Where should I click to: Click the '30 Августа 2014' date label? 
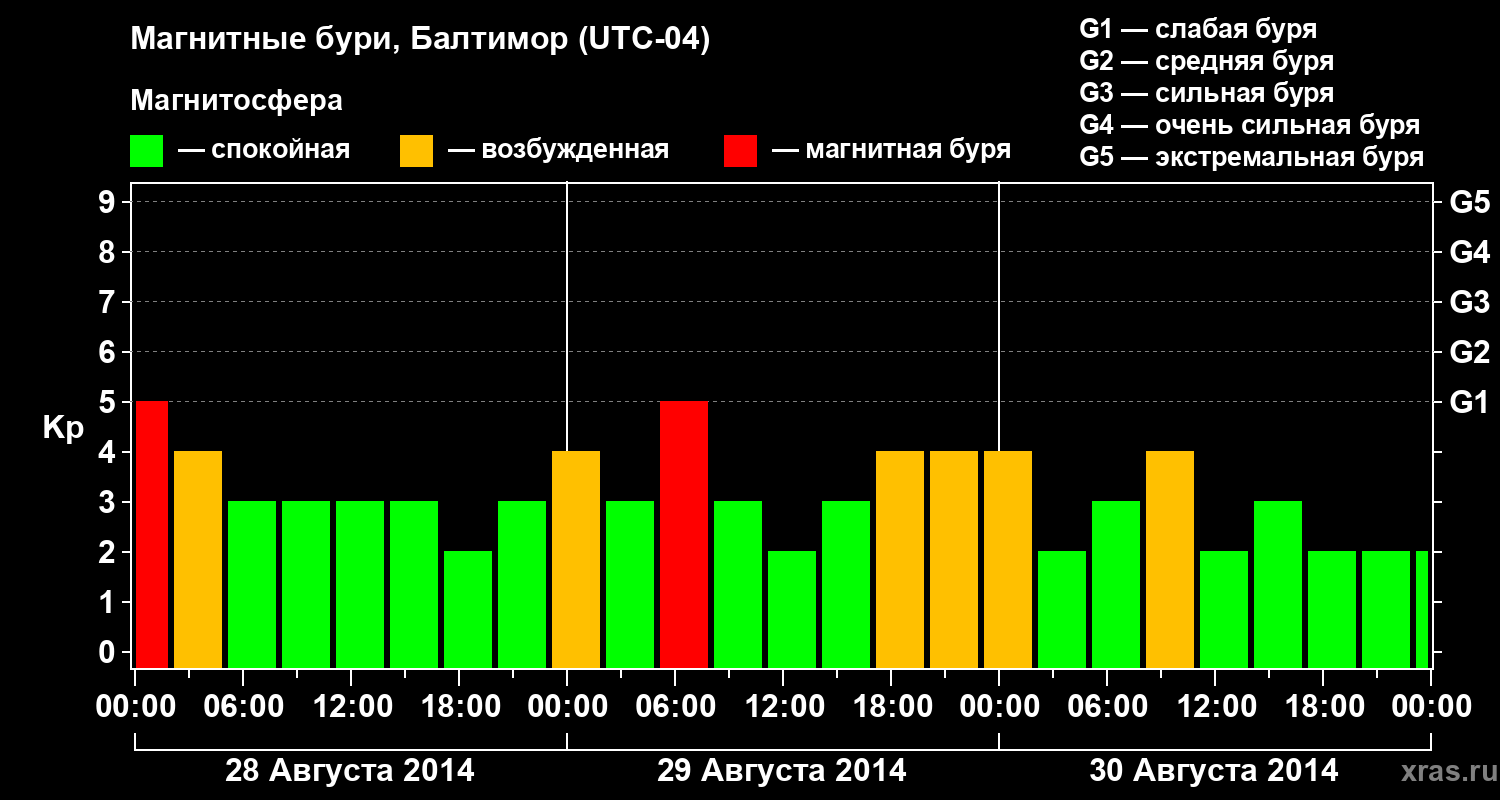[x=1213, y=771]
